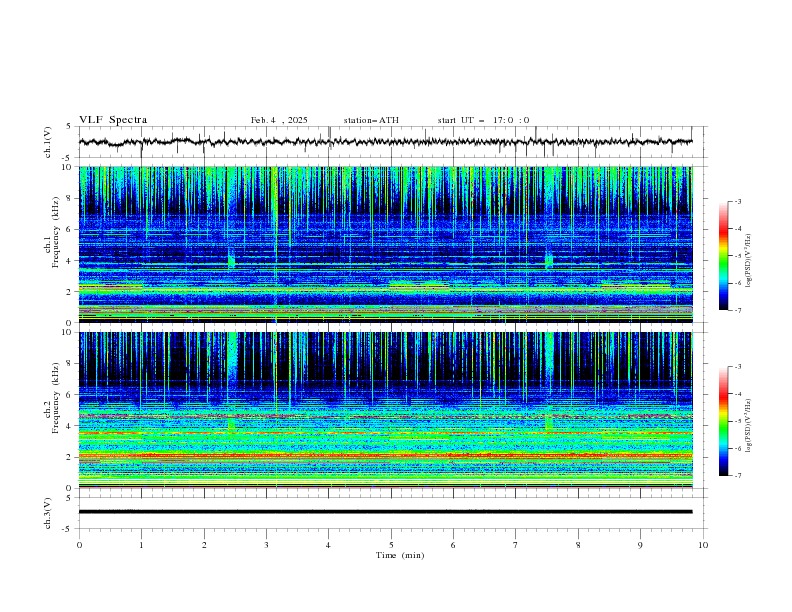Image resolution: width=792 pixels, height=612 pixels.
Task: Click the "10" kHz tick on ch.1 spectrogram
Action: coord(68,167)
